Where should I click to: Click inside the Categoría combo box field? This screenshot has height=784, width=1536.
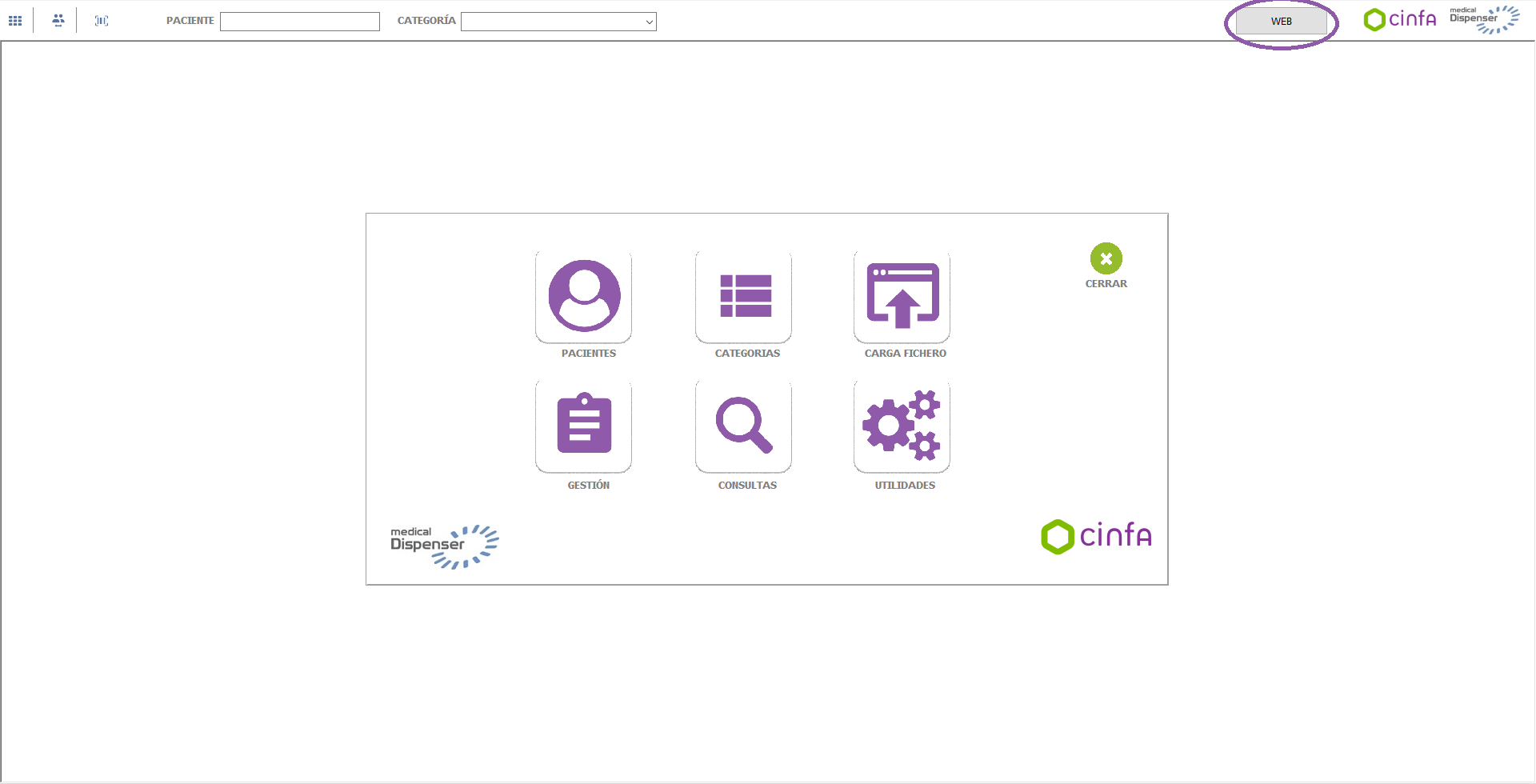click(x=552, y=22)
